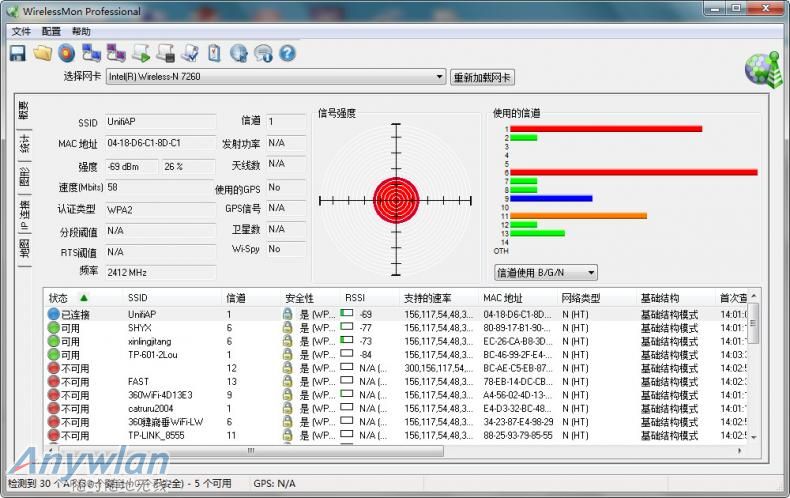Click the blue question mark help icon
790x498 pixels.
pos(287,53)
